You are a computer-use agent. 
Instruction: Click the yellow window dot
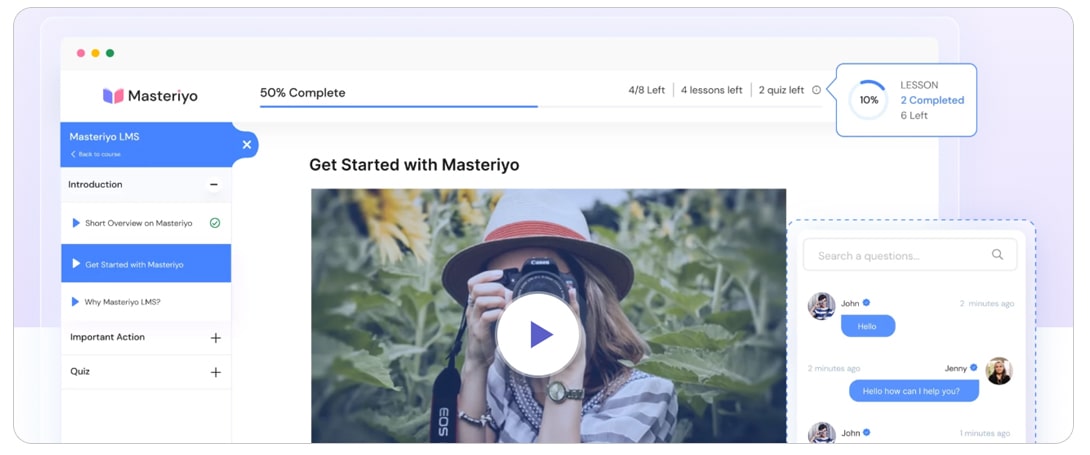coord(95,53)
